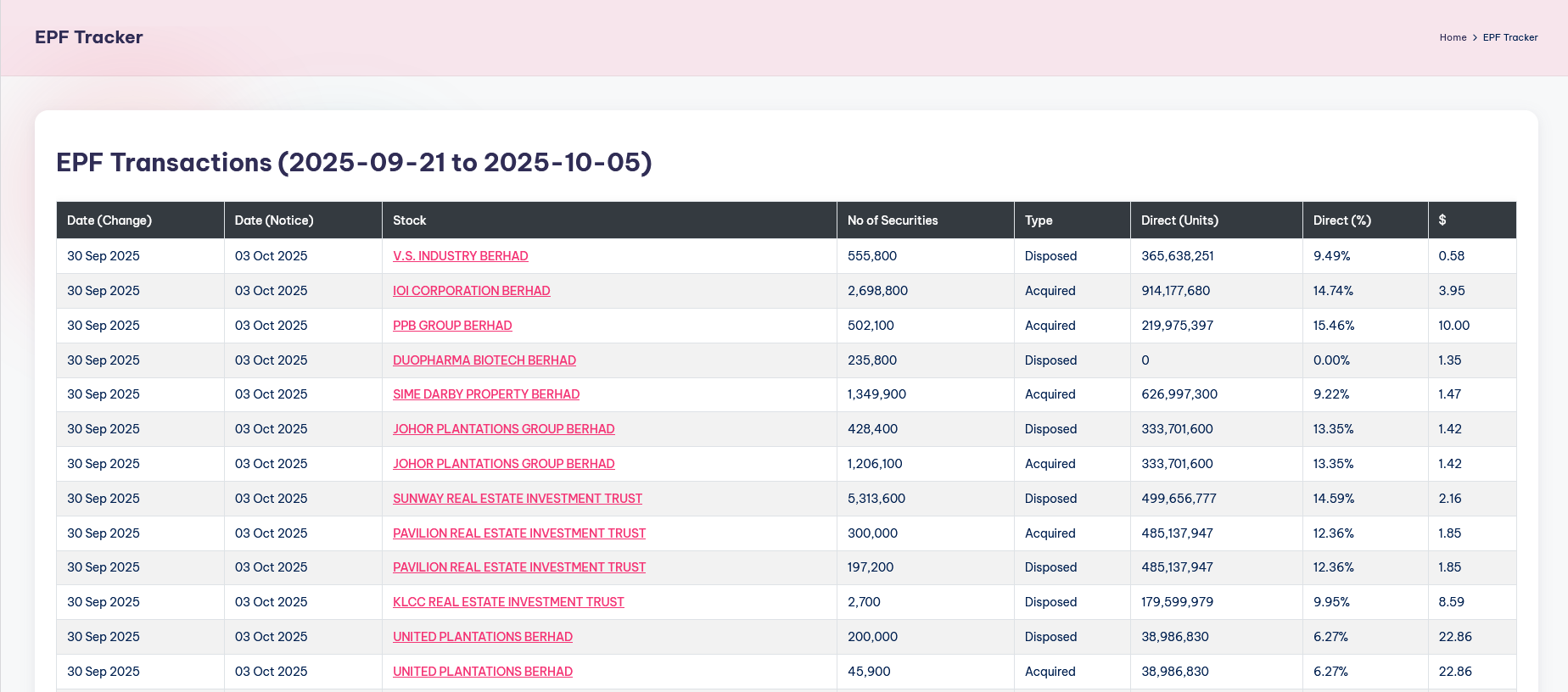Open the IOI CORPORATION BERHAD link

pyautogui.click(x=471, y=291)
